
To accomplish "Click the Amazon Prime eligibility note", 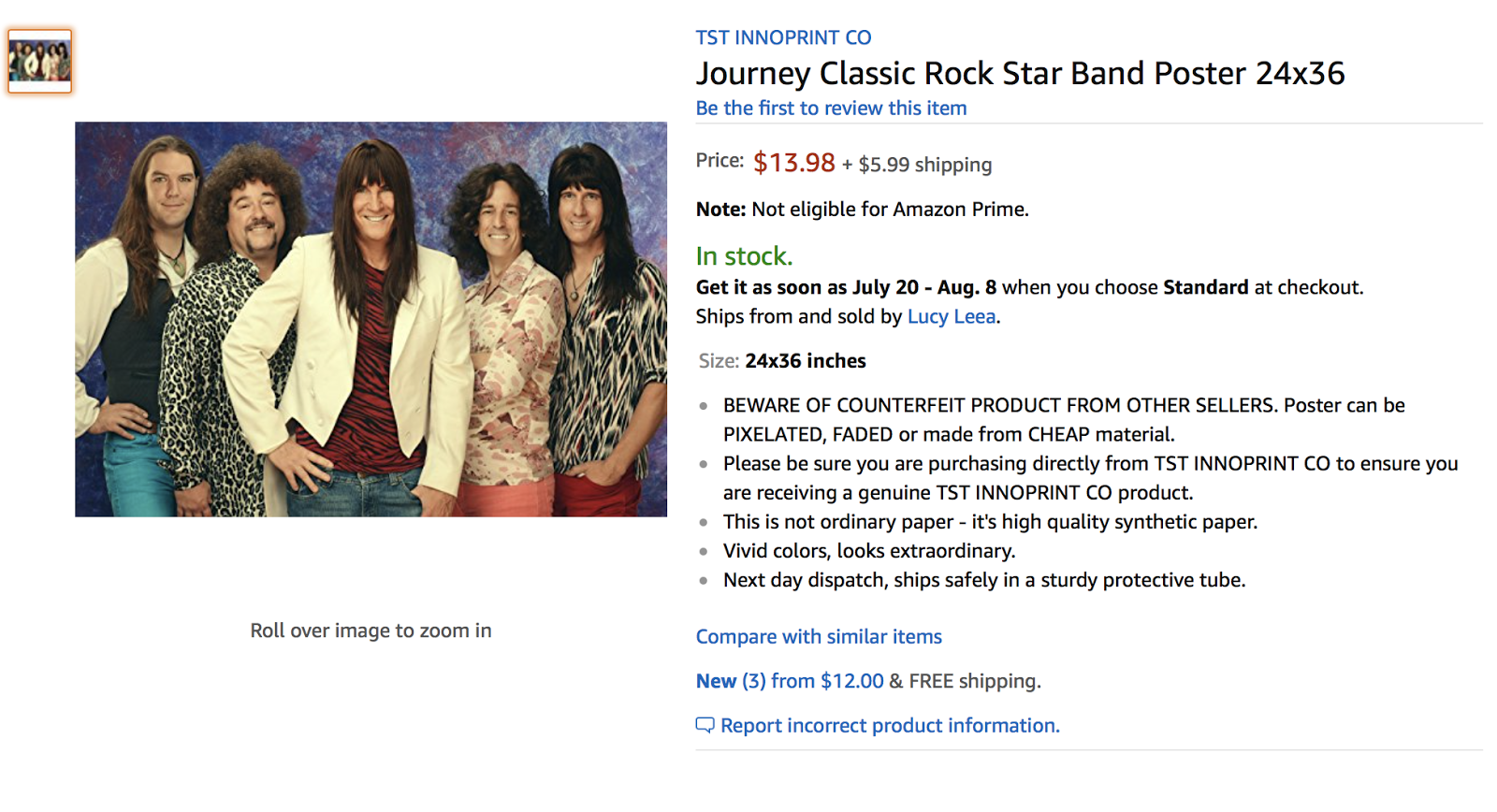I will pyautogui.click(x=861, y=210).
